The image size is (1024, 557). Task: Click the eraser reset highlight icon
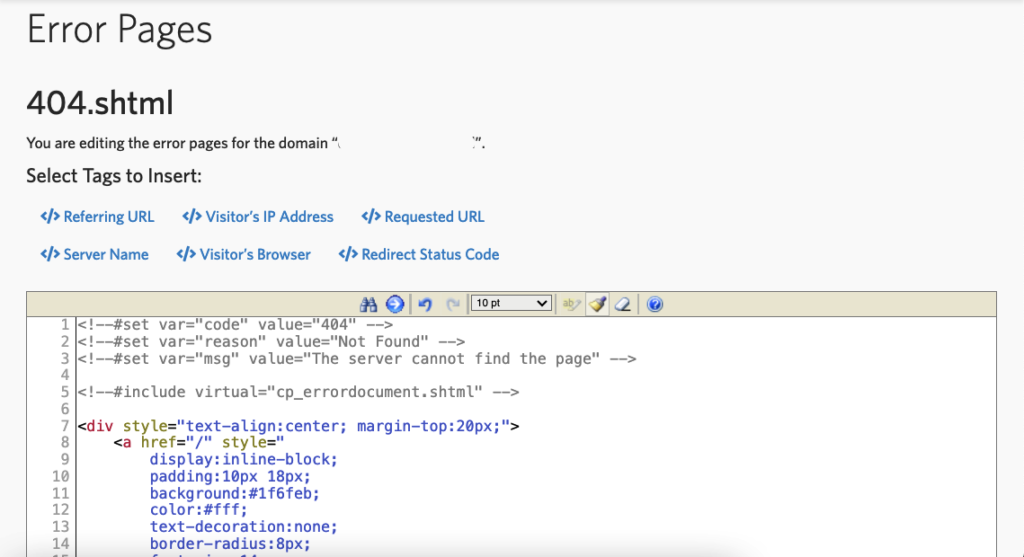pyautogui.click(x=623, y=304)
